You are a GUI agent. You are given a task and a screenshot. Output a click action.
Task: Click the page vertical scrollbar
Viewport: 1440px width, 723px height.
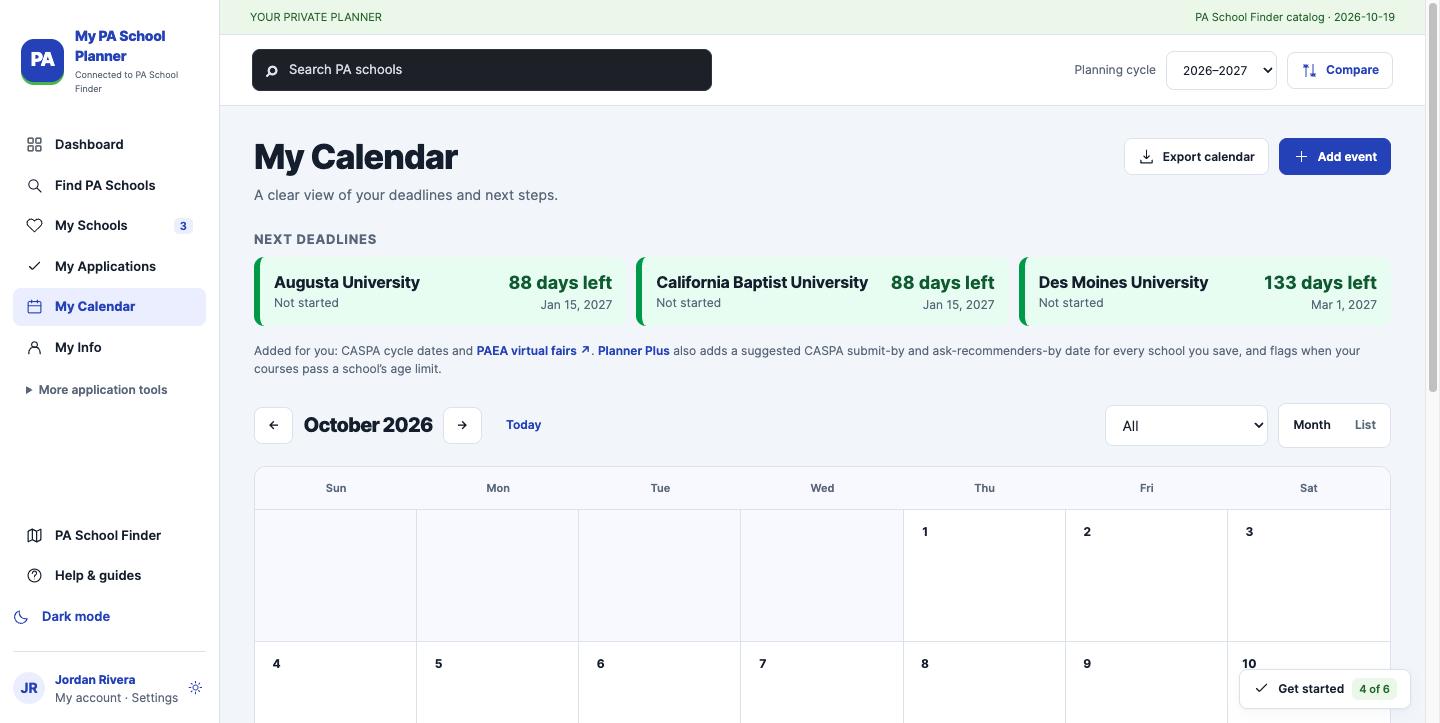tap(1432, 200)
